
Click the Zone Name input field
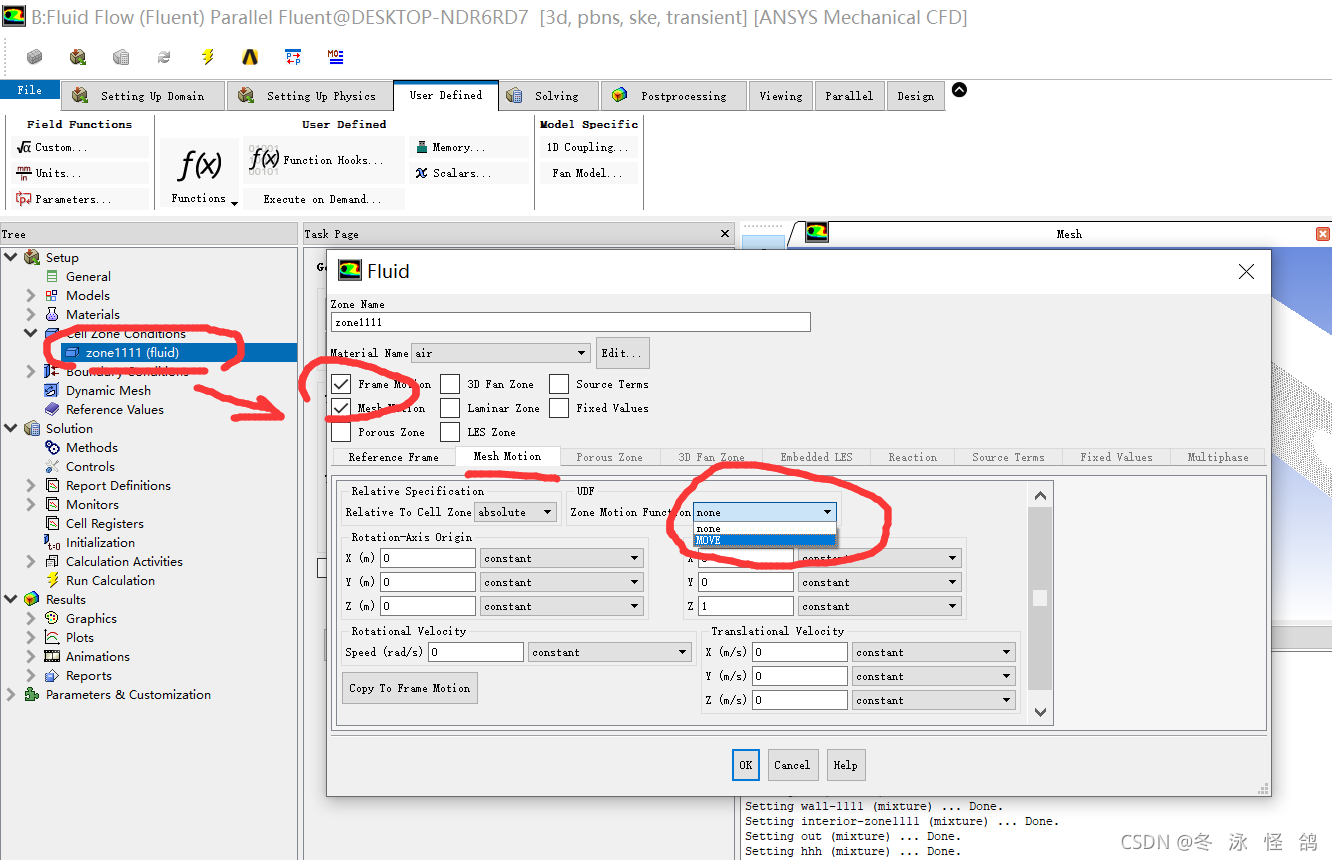coord(570,322)
